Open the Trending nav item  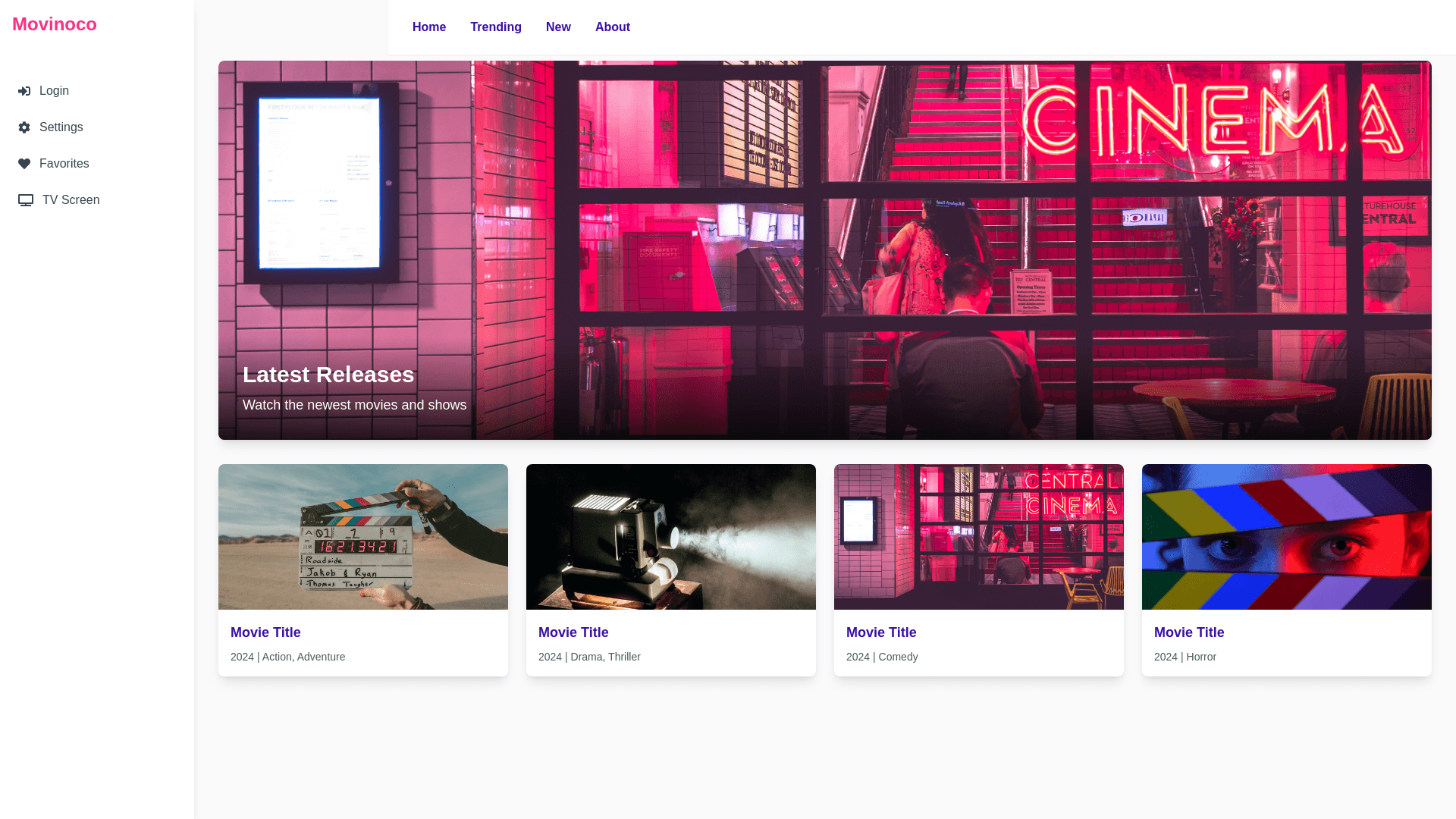click(x=496, y=27)
